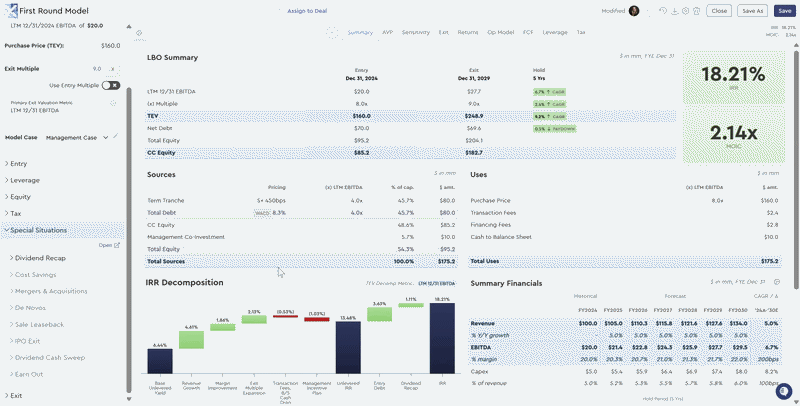Viewport: 800px width, 406px height.
Task: Expand De Novos item
Action: (x=28, y=308)
